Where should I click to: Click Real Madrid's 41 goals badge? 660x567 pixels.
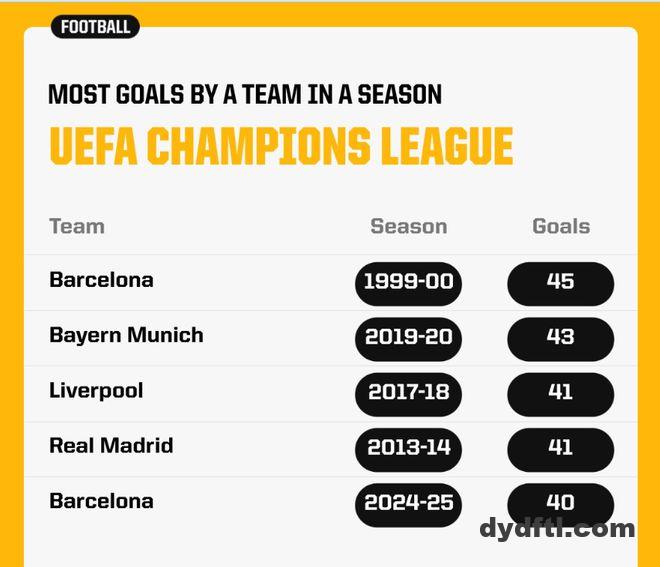[x=560, y=448]
